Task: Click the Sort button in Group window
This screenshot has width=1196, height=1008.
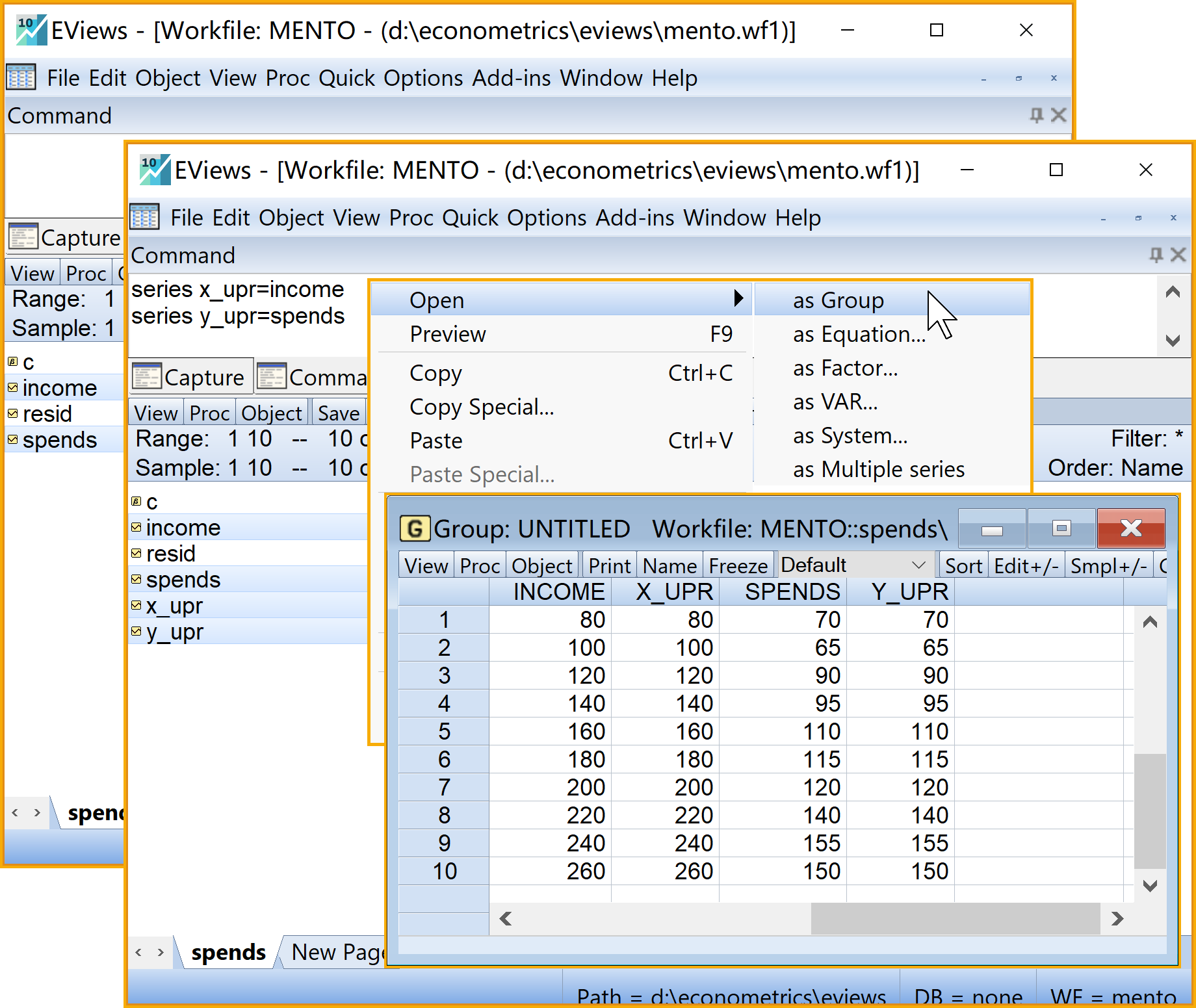Action: 963,566
